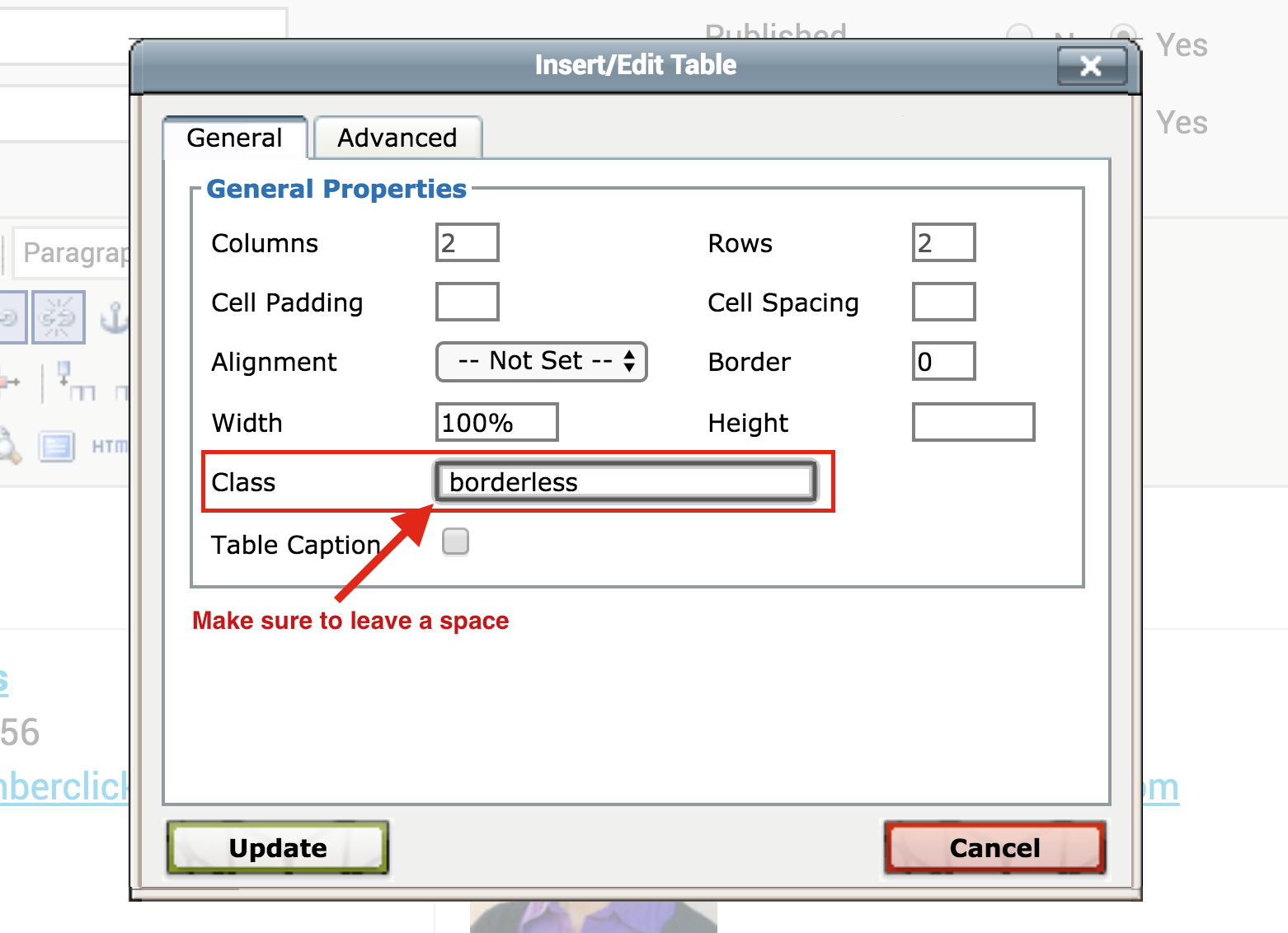Click the Width input field
The width and height of the screenshot is (1288, 933).
click(x=496, y=422)
